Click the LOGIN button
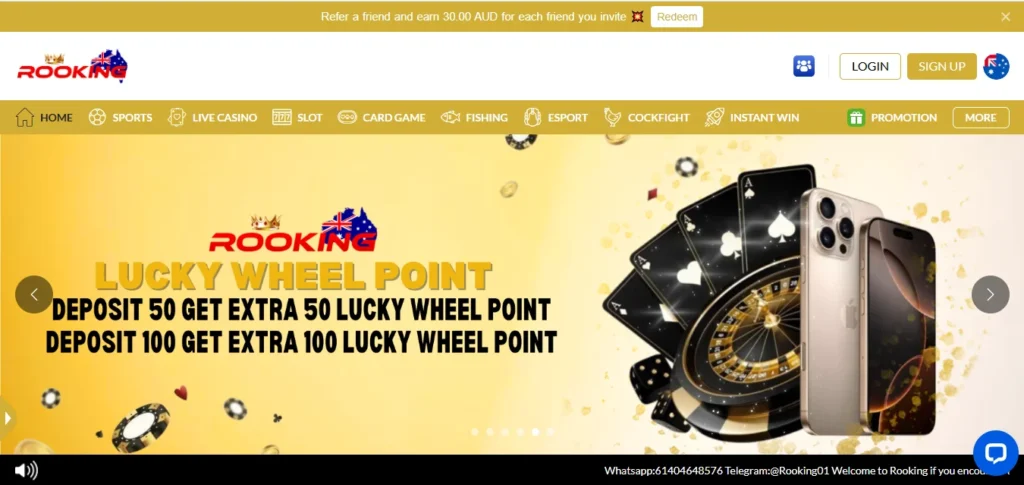 [x=870, y=67]
